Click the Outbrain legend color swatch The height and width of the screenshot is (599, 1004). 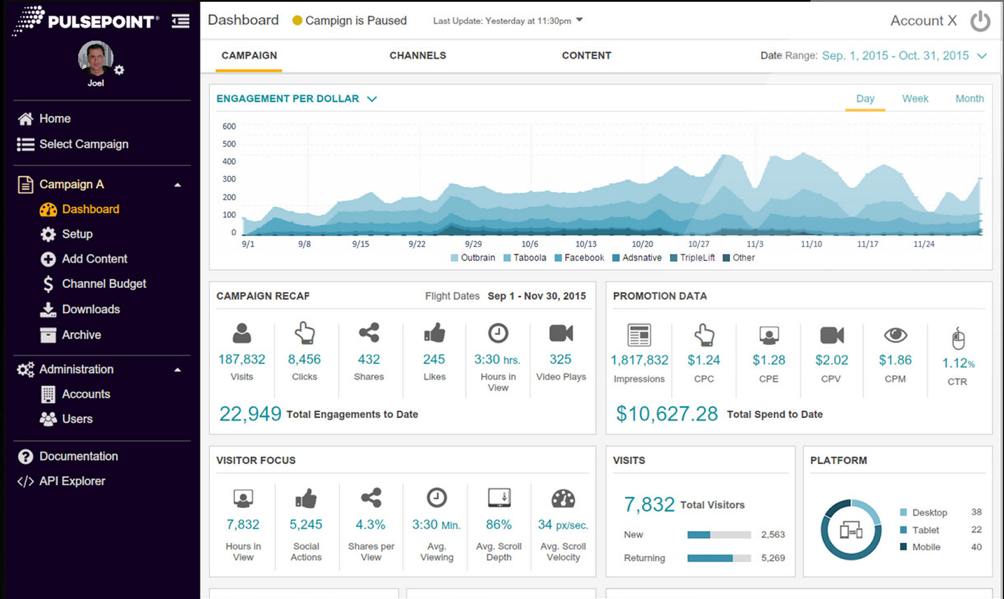455,258
